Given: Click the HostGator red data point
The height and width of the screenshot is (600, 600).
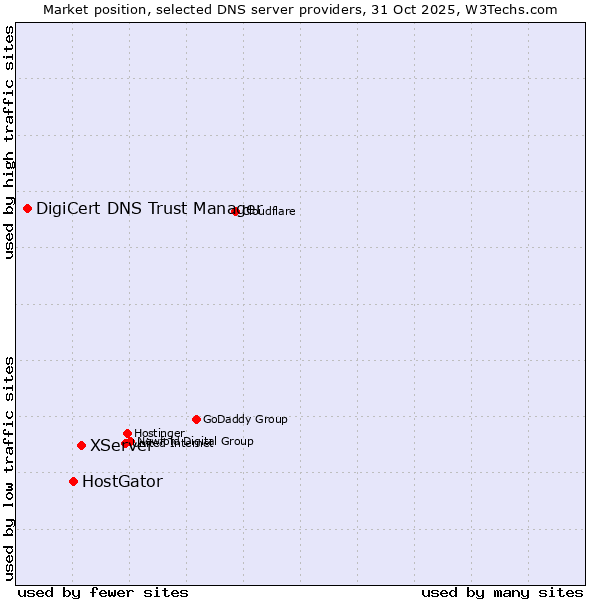Looking at the screenshot, I should [73, 481].
